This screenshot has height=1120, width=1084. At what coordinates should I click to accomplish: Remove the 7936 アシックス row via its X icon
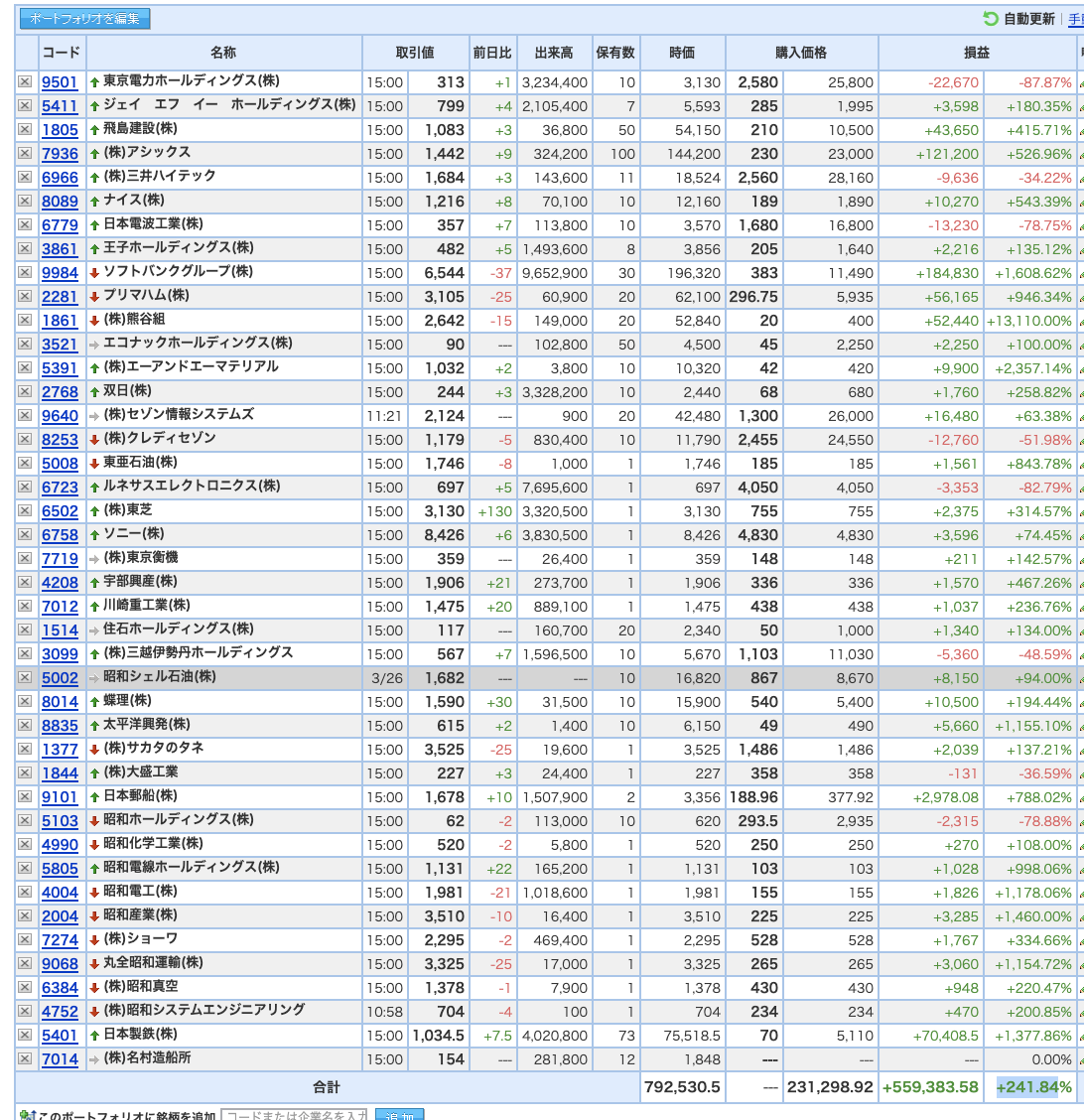pos(25,154)
